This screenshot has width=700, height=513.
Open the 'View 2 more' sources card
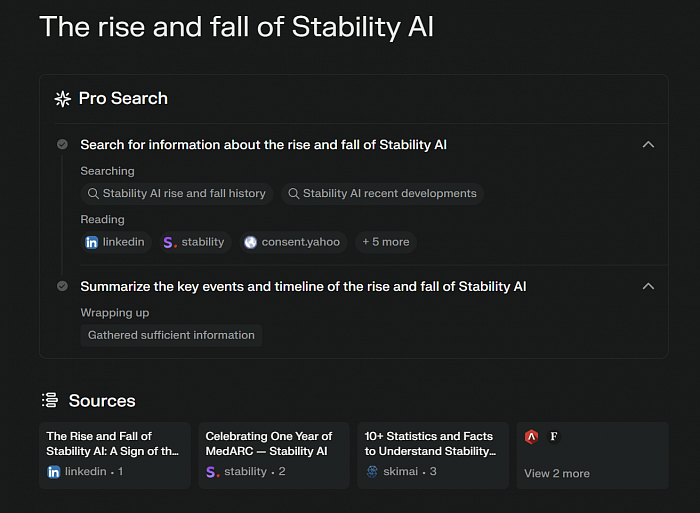click(x=592, y=455)
